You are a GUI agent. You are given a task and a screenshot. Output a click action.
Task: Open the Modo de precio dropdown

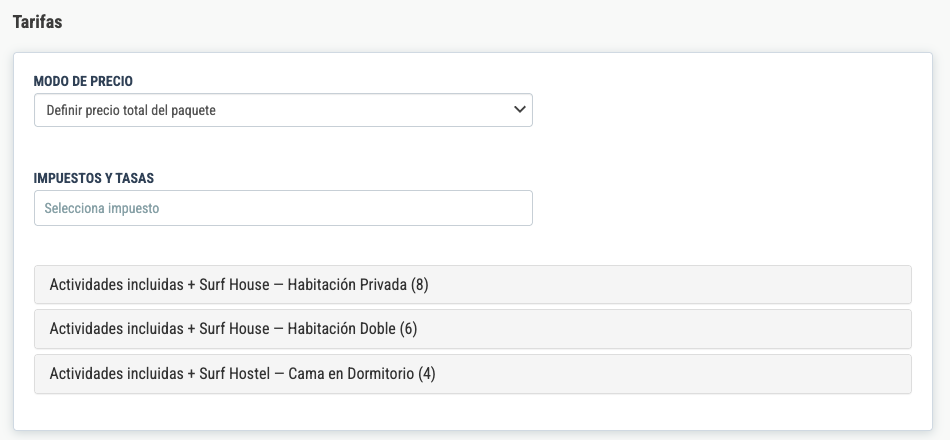(283, 110)
